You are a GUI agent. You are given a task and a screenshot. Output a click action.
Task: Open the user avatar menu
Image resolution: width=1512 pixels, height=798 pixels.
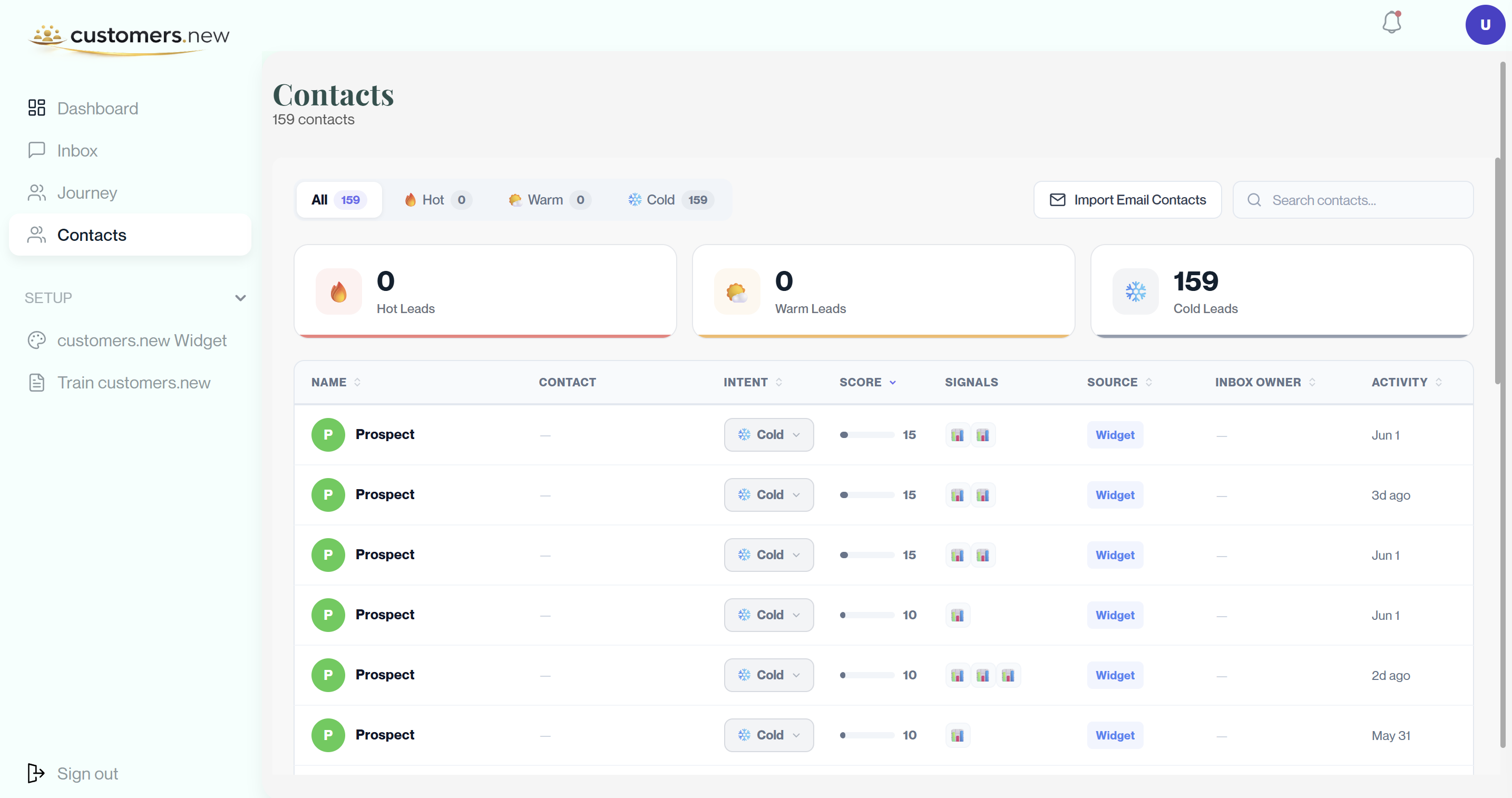[x=1485, y=25]
